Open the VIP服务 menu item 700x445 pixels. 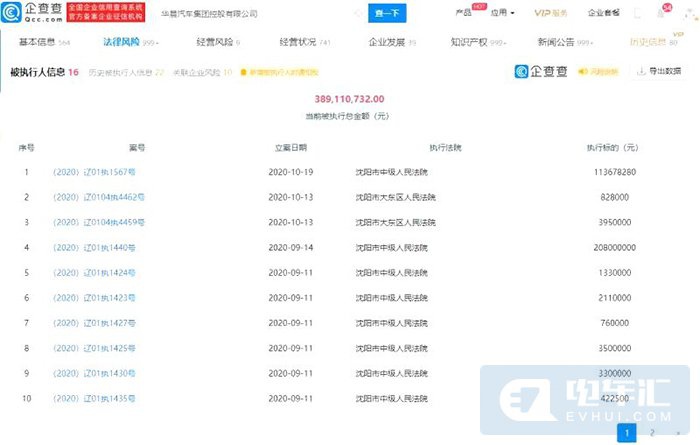point(550,13)
